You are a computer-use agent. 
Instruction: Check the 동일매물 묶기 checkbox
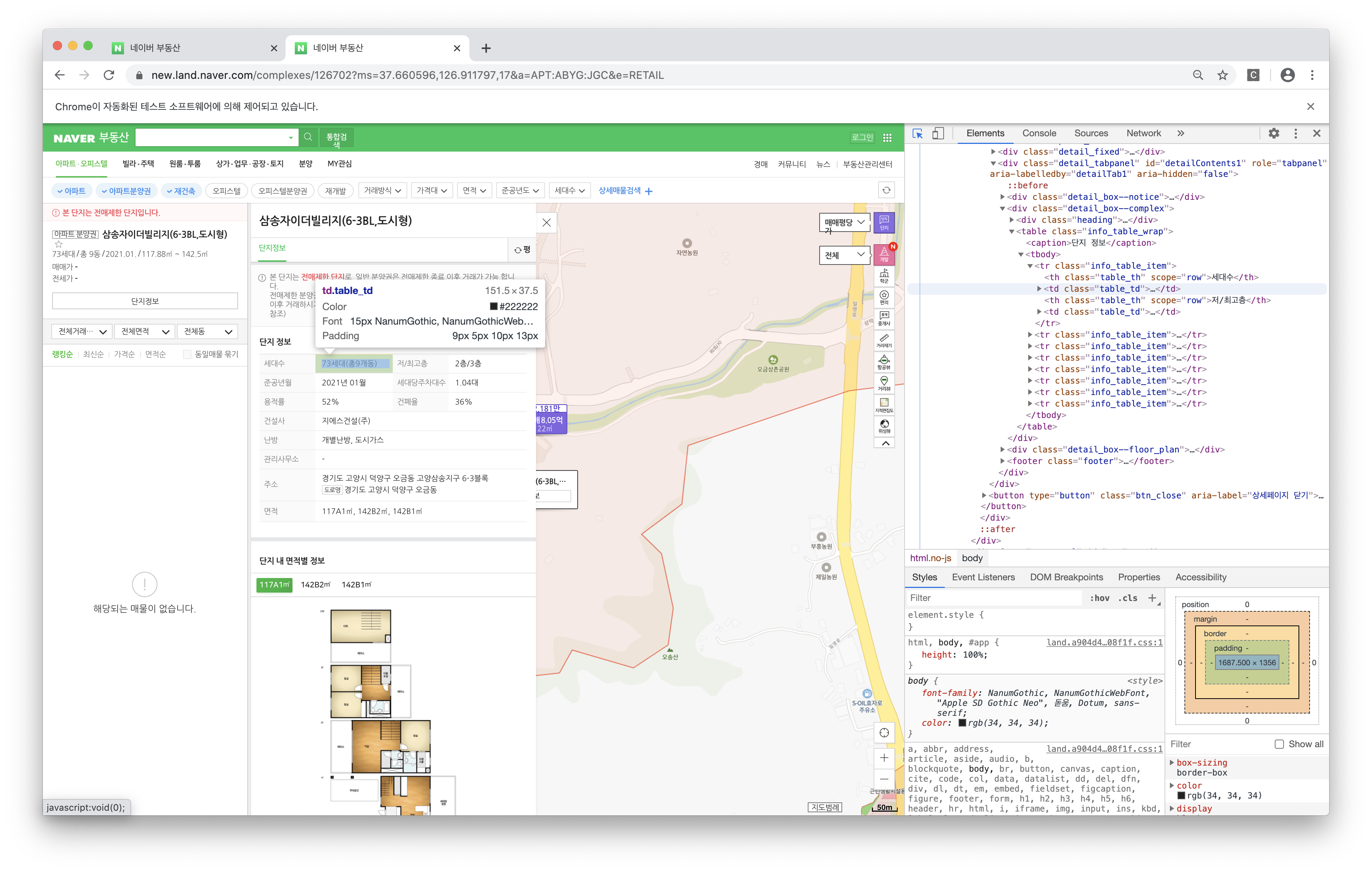(187, 354)
